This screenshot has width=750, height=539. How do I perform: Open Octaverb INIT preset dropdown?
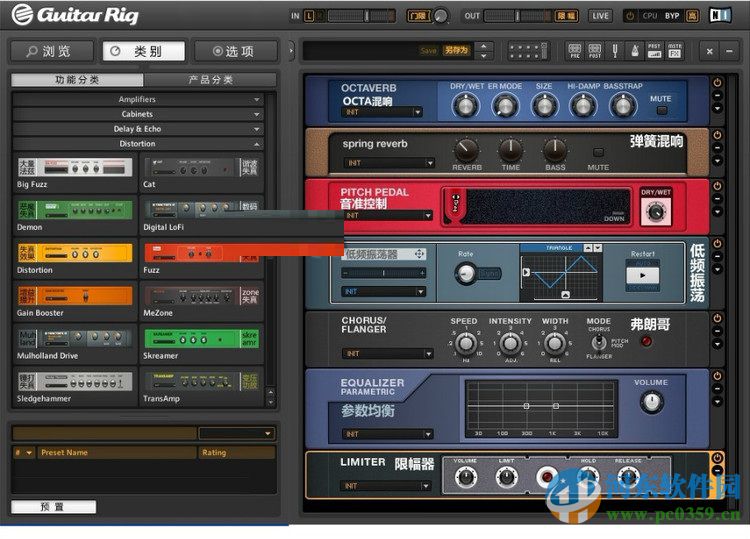[x=382, y=112]
